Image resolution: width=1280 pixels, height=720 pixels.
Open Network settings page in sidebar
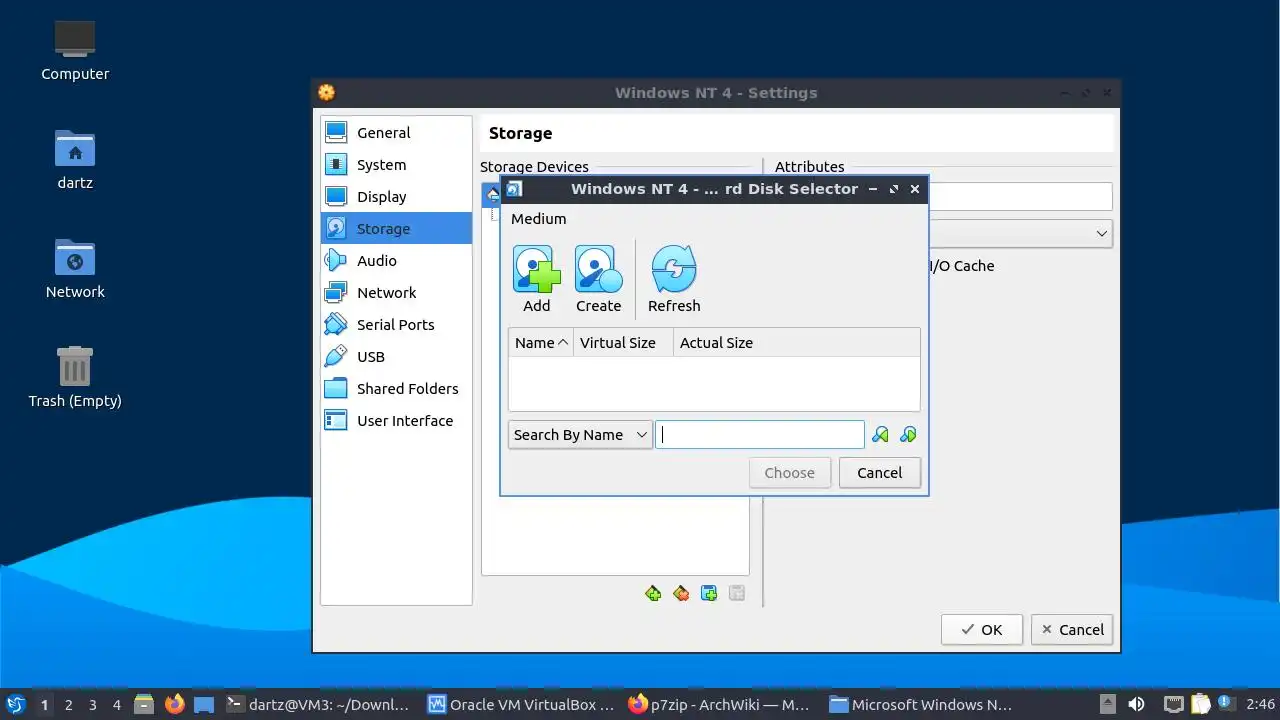[x=396, y=293]
